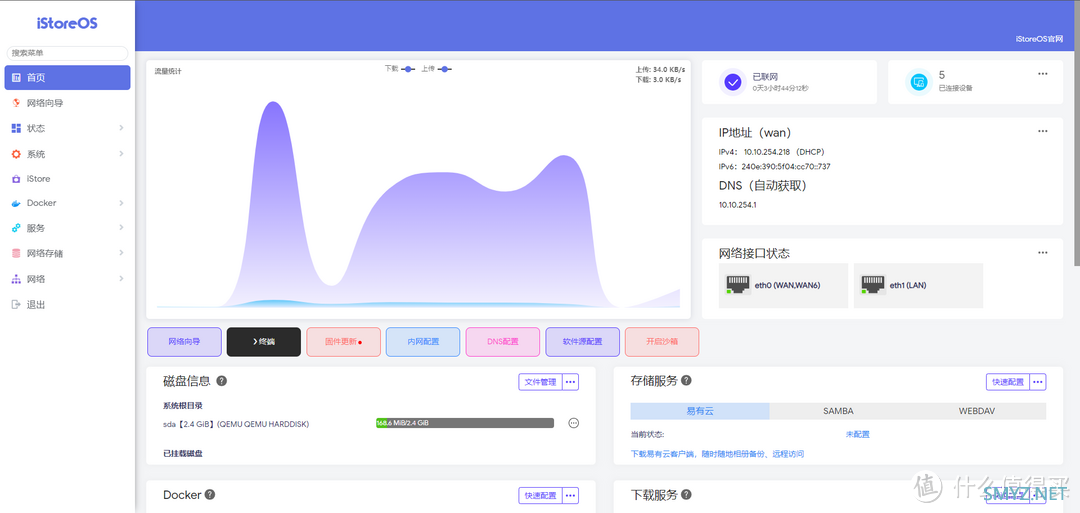This screenshot has width=1080, height=513.
Task: Focus the 搜索菜单 search field
Action: click(x=68, y=53)
